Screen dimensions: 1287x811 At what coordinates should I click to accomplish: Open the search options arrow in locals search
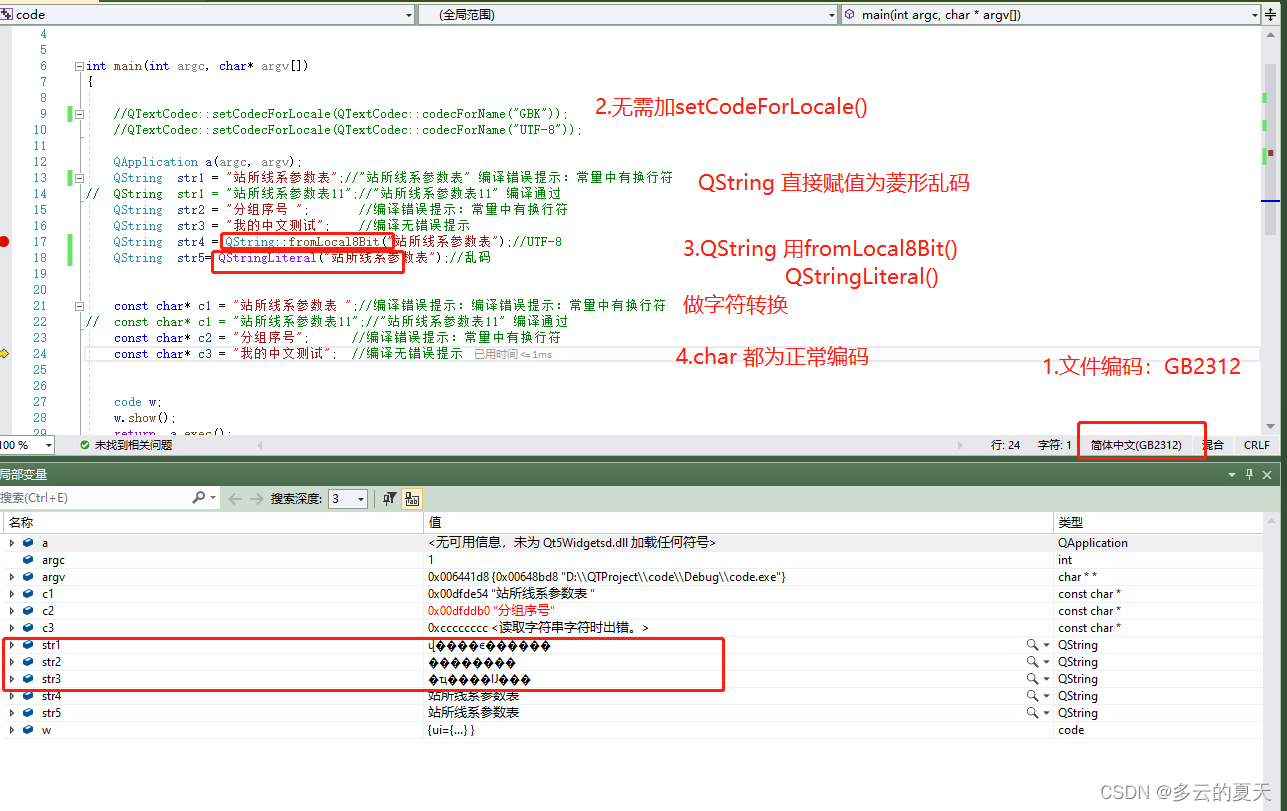click(x=213, y=498)
